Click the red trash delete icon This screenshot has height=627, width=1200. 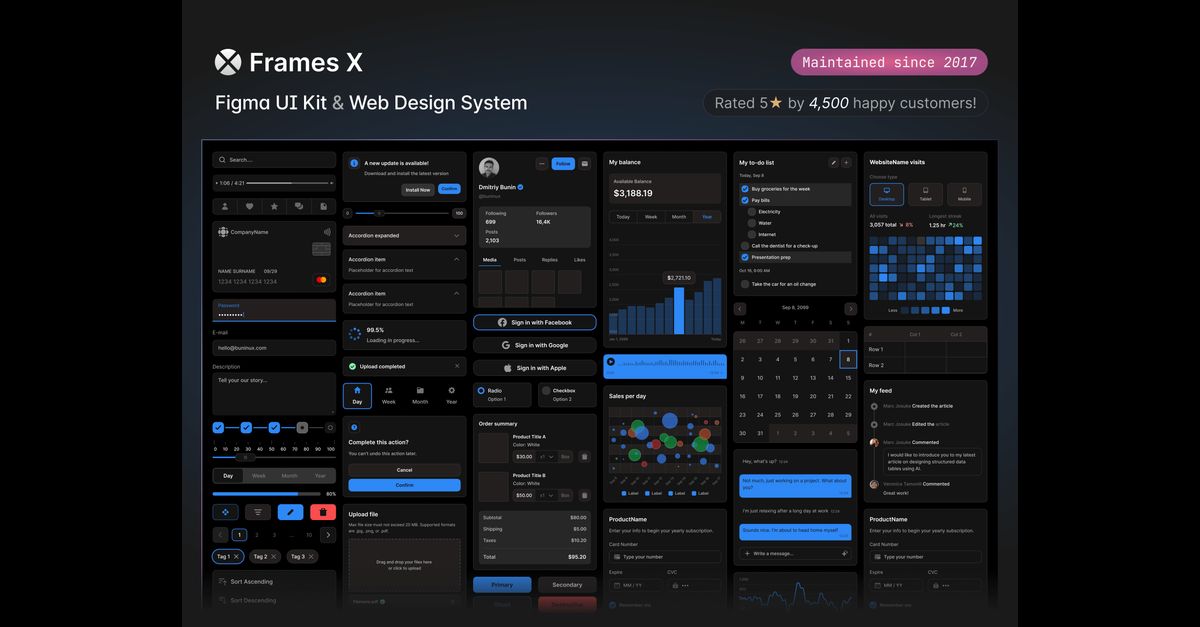pos(323,511)
